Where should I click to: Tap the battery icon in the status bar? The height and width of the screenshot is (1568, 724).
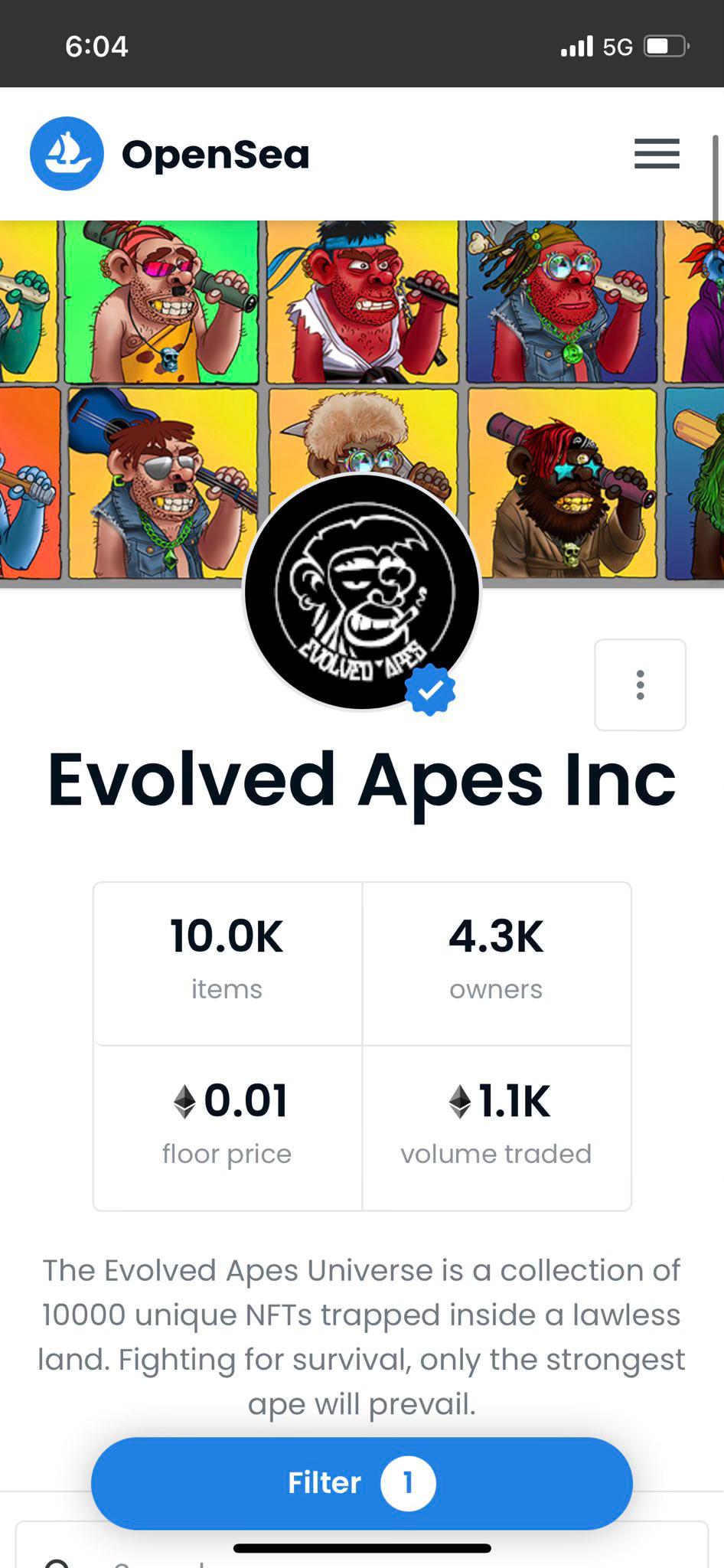pyautogui.click(x=667, y=47)
